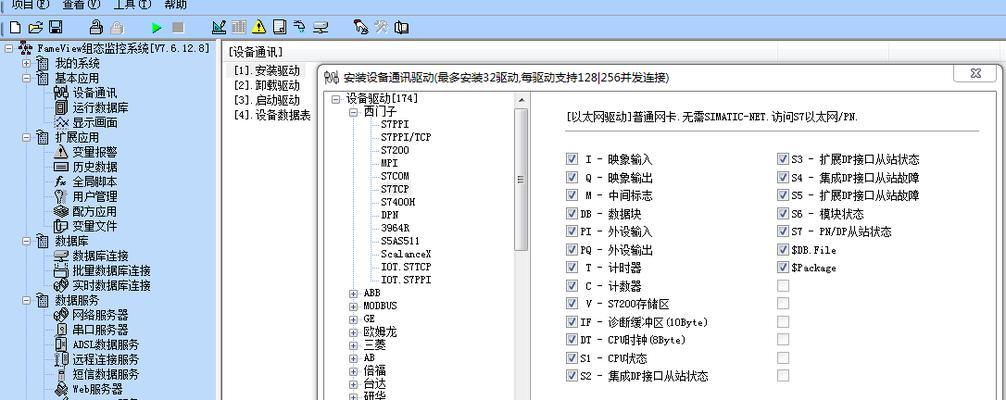The height and width of the screenshot is (400, 1006).
Task: Collapse the 设备驱动[174] tree node
Action: [335, 100]
